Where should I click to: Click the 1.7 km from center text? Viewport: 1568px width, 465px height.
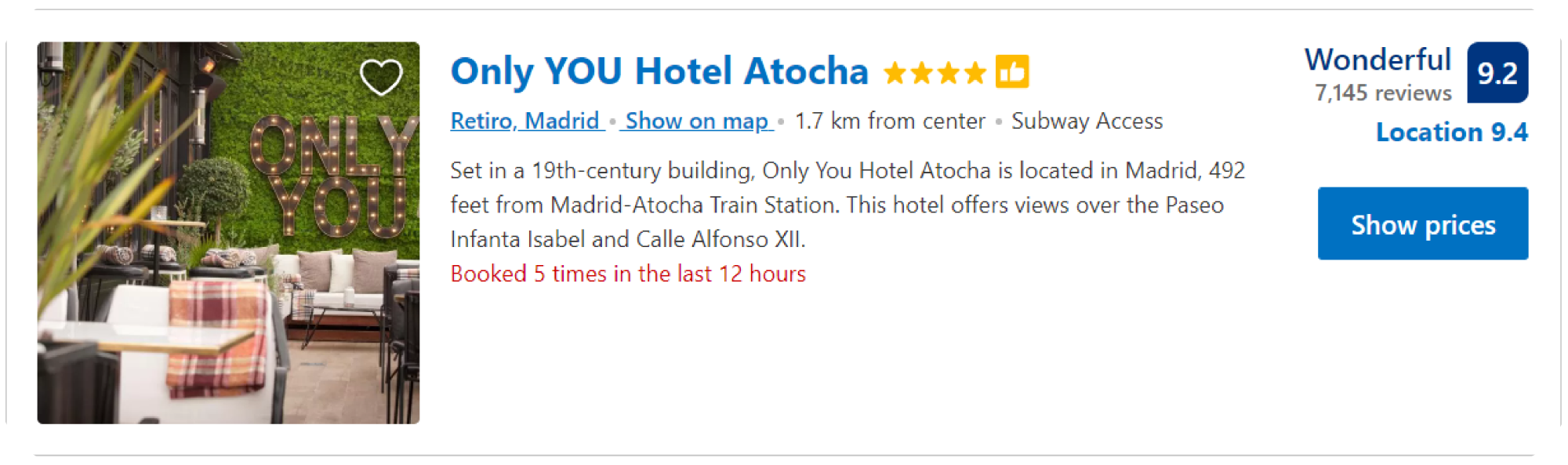click(889, 122)
